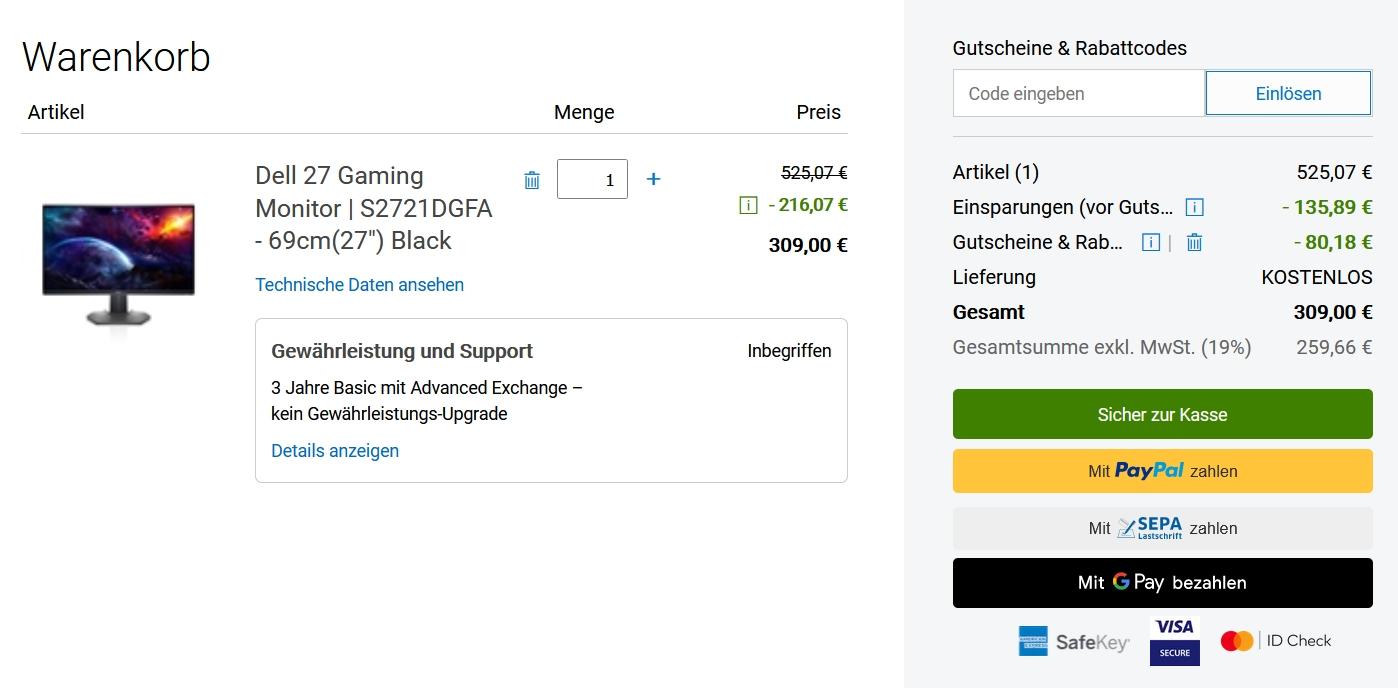Remove the Dell monitor from the cart

click(532, 180)
